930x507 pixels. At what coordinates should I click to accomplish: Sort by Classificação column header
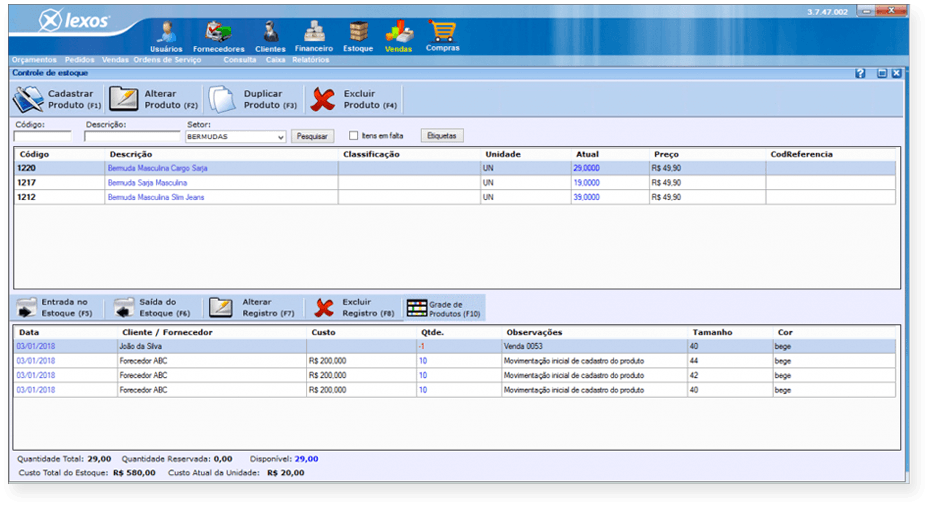(x=371, y=154)
